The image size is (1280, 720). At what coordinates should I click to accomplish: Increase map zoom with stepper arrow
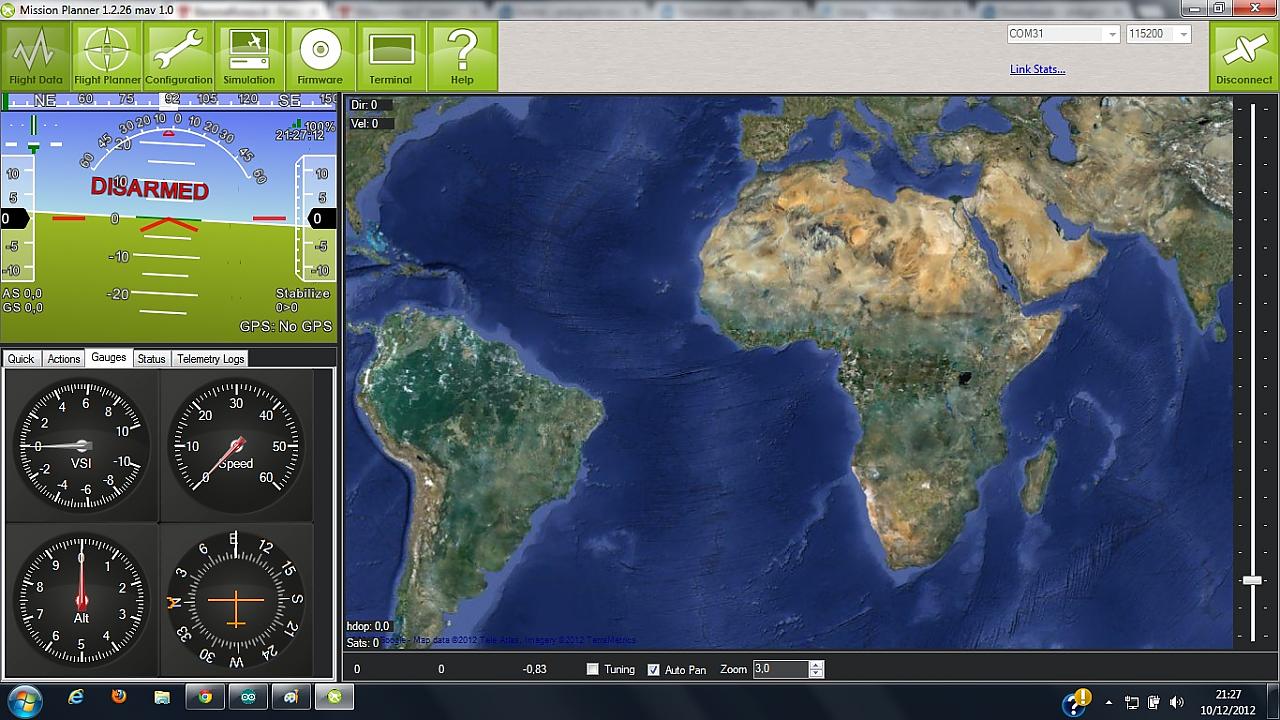click(x=816, y=665)
